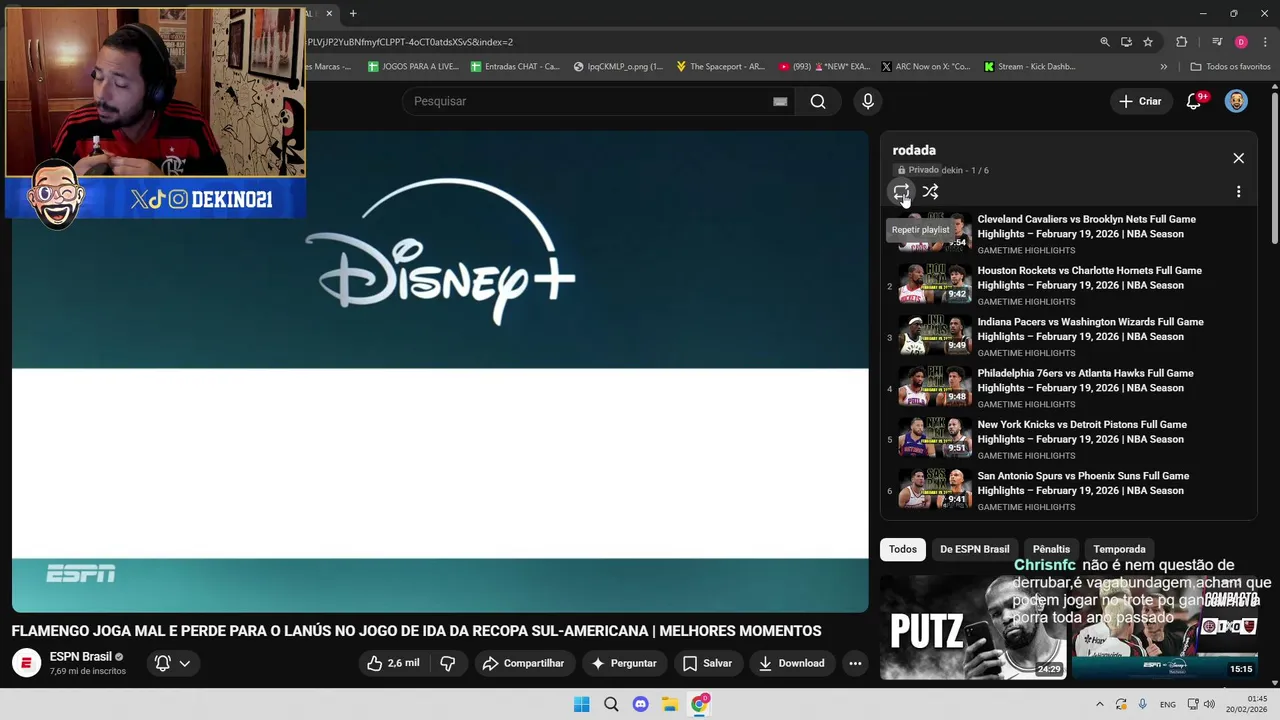Screen dimensions: 1280x720
Task: Select the Pênaltis filter chip
Action: tap(1051, 549)
